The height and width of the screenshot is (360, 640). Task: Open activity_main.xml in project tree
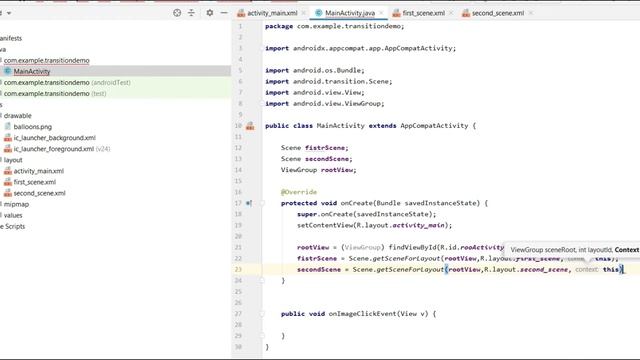pyautogui.click(x=39, y=171)
